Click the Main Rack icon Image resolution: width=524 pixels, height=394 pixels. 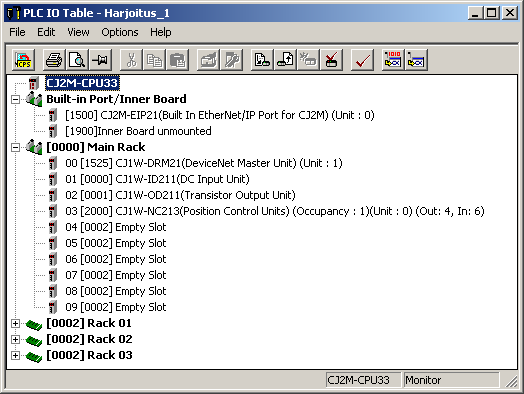(x=34, y=147)
